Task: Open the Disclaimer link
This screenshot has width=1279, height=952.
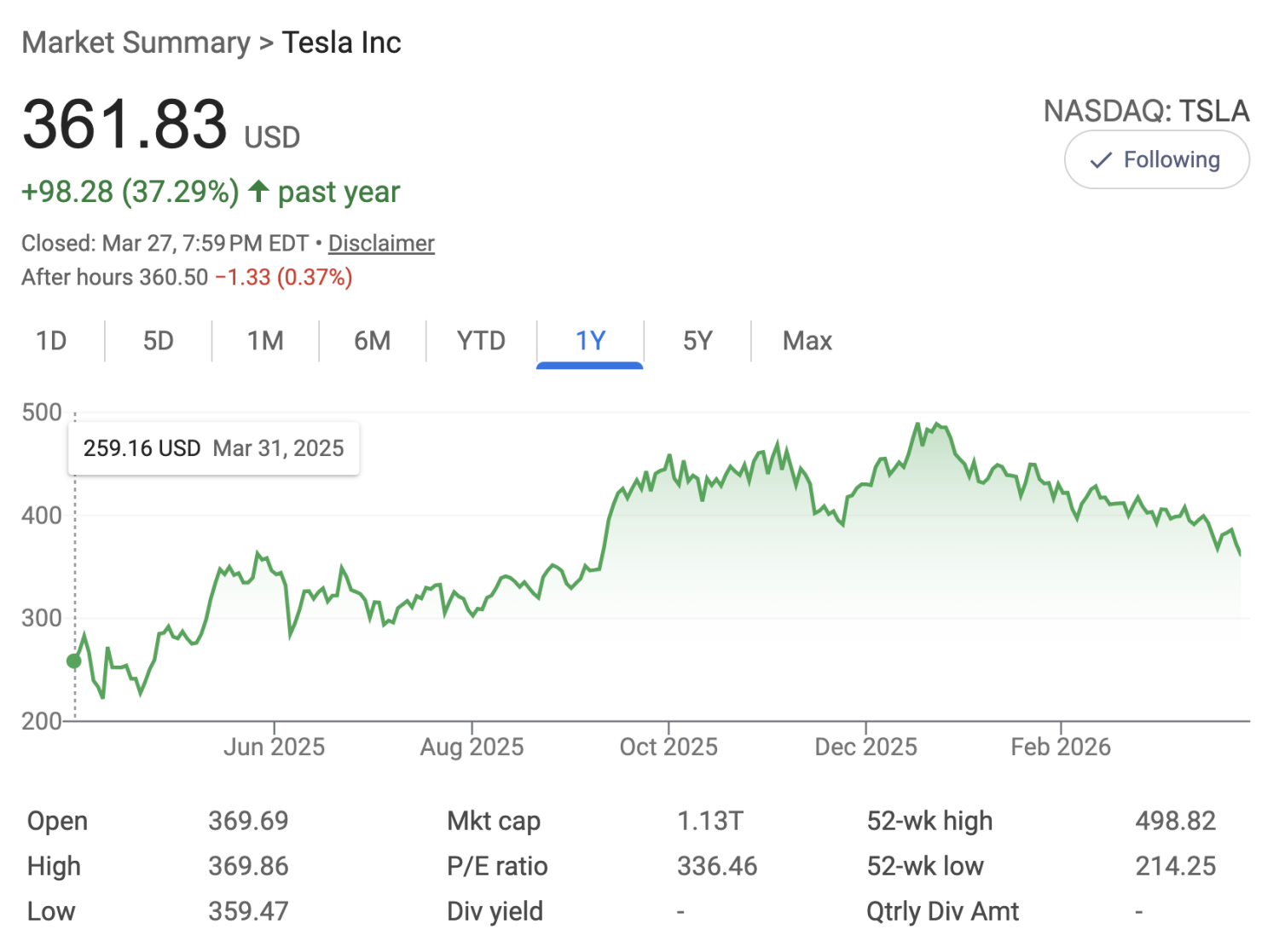Action: 381,243
